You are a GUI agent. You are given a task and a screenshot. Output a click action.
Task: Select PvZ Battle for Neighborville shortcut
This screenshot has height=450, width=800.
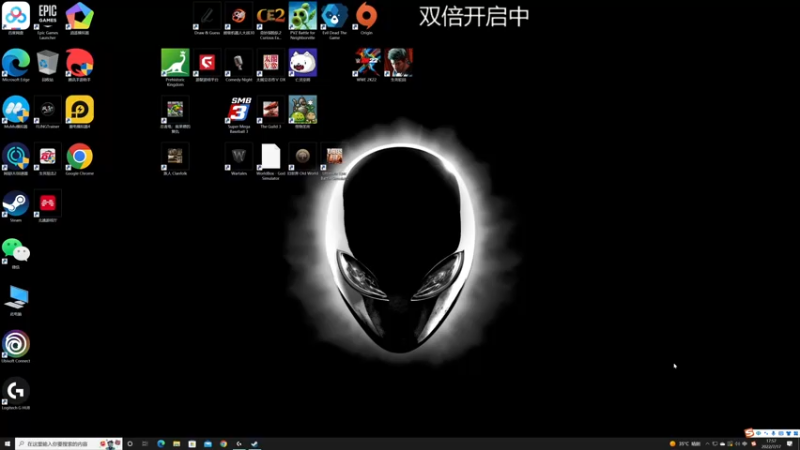pyautogui.click(x=303, y=20)
